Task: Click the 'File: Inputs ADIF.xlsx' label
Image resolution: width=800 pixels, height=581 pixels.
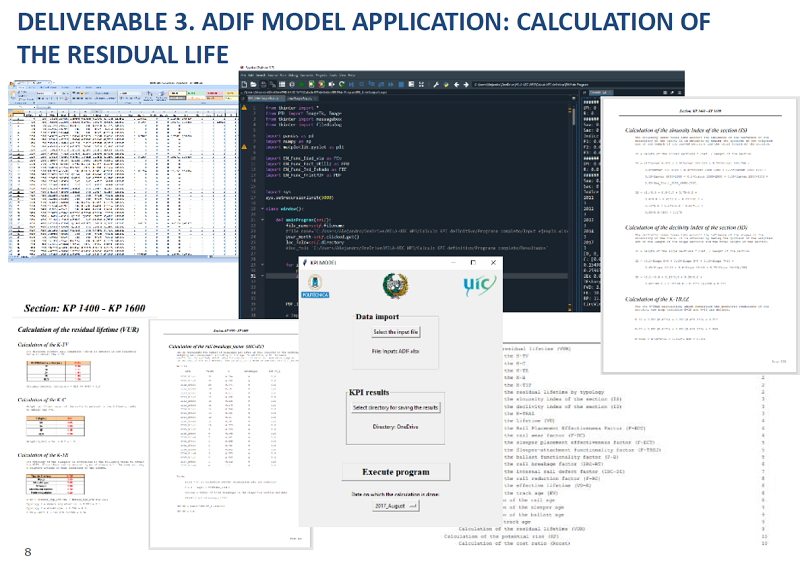Action: 395,351
